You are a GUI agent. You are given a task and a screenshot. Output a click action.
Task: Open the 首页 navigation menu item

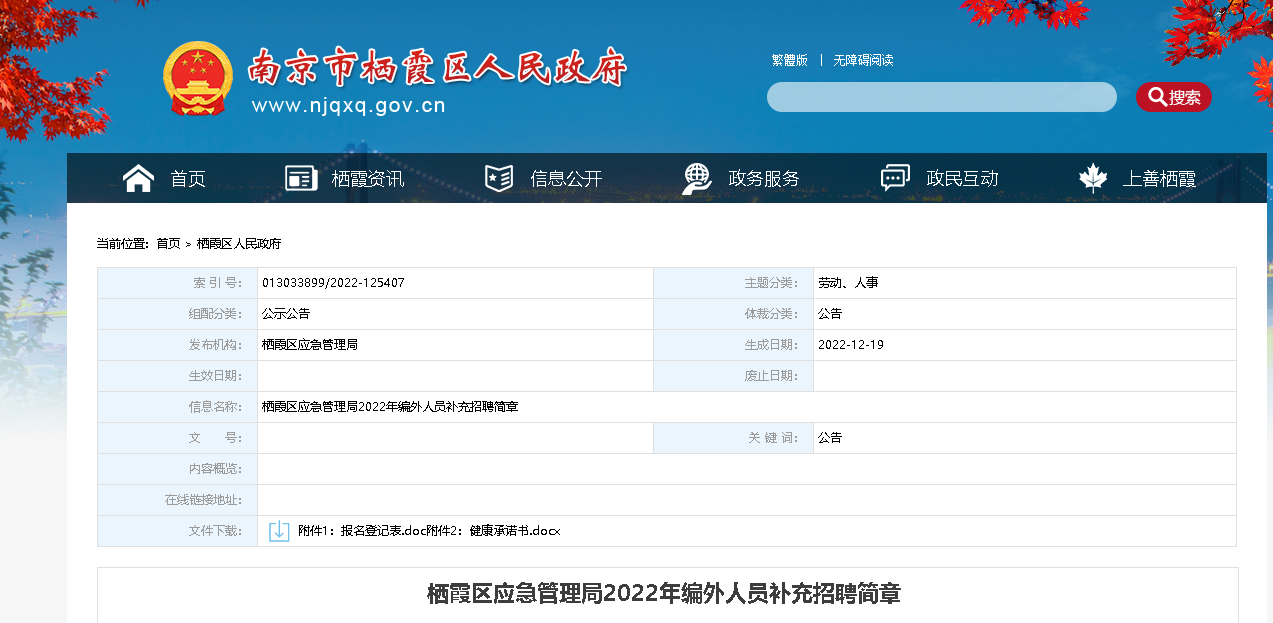coord(188,179)
